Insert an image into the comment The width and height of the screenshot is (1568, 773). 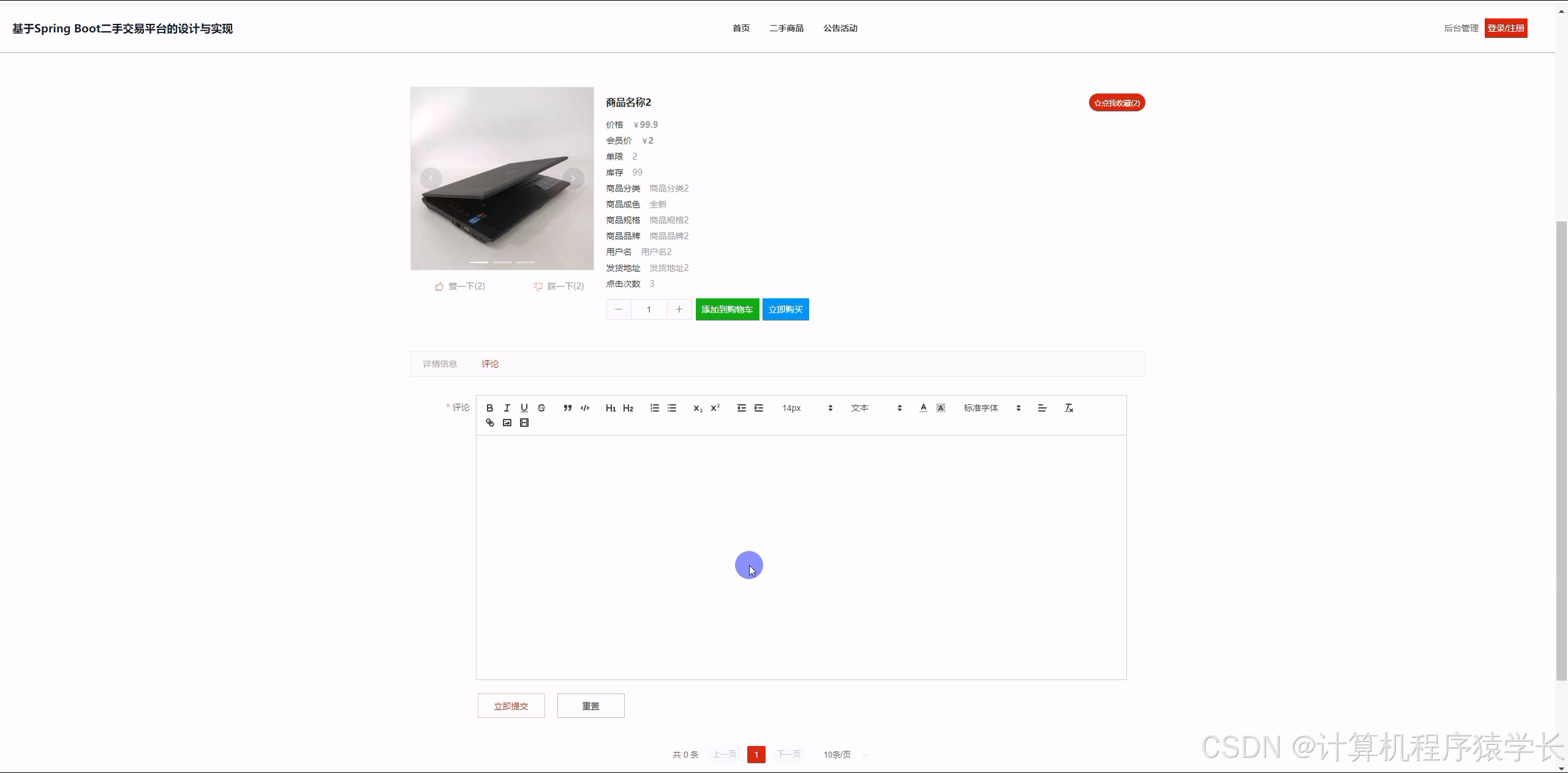tap(507, 423)
